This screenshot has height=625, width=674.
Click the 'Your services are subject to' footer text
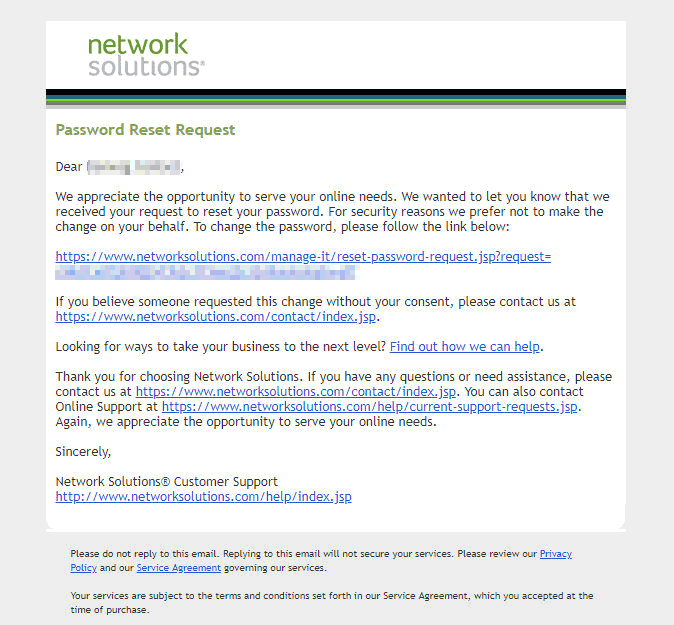click(x=200, y=596)
